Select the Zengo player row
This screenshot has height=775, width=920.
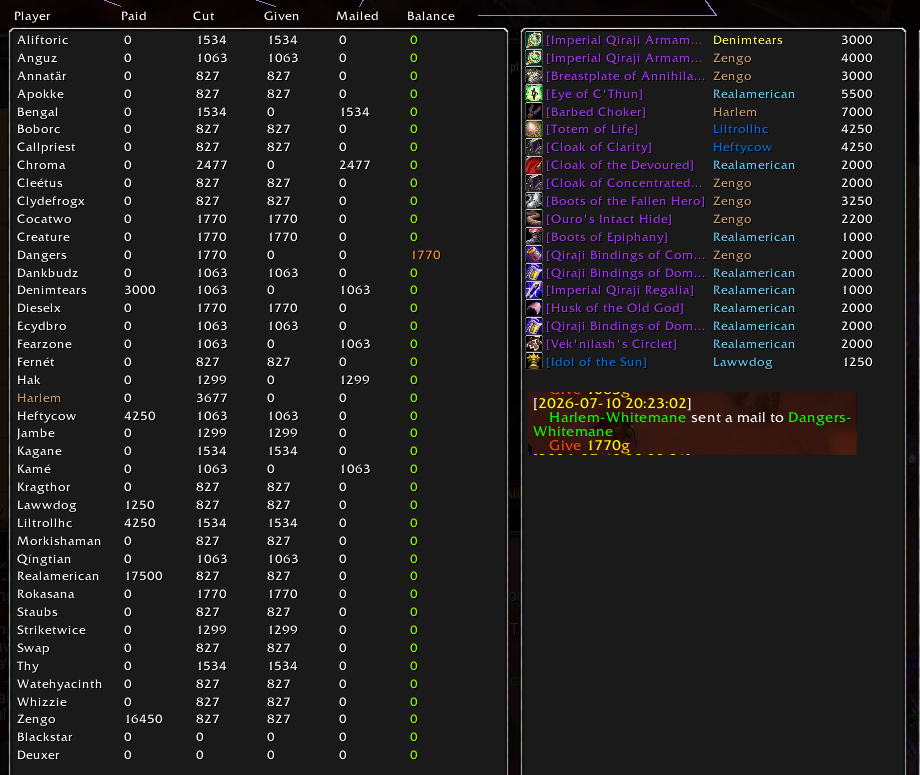coord(258,719)
